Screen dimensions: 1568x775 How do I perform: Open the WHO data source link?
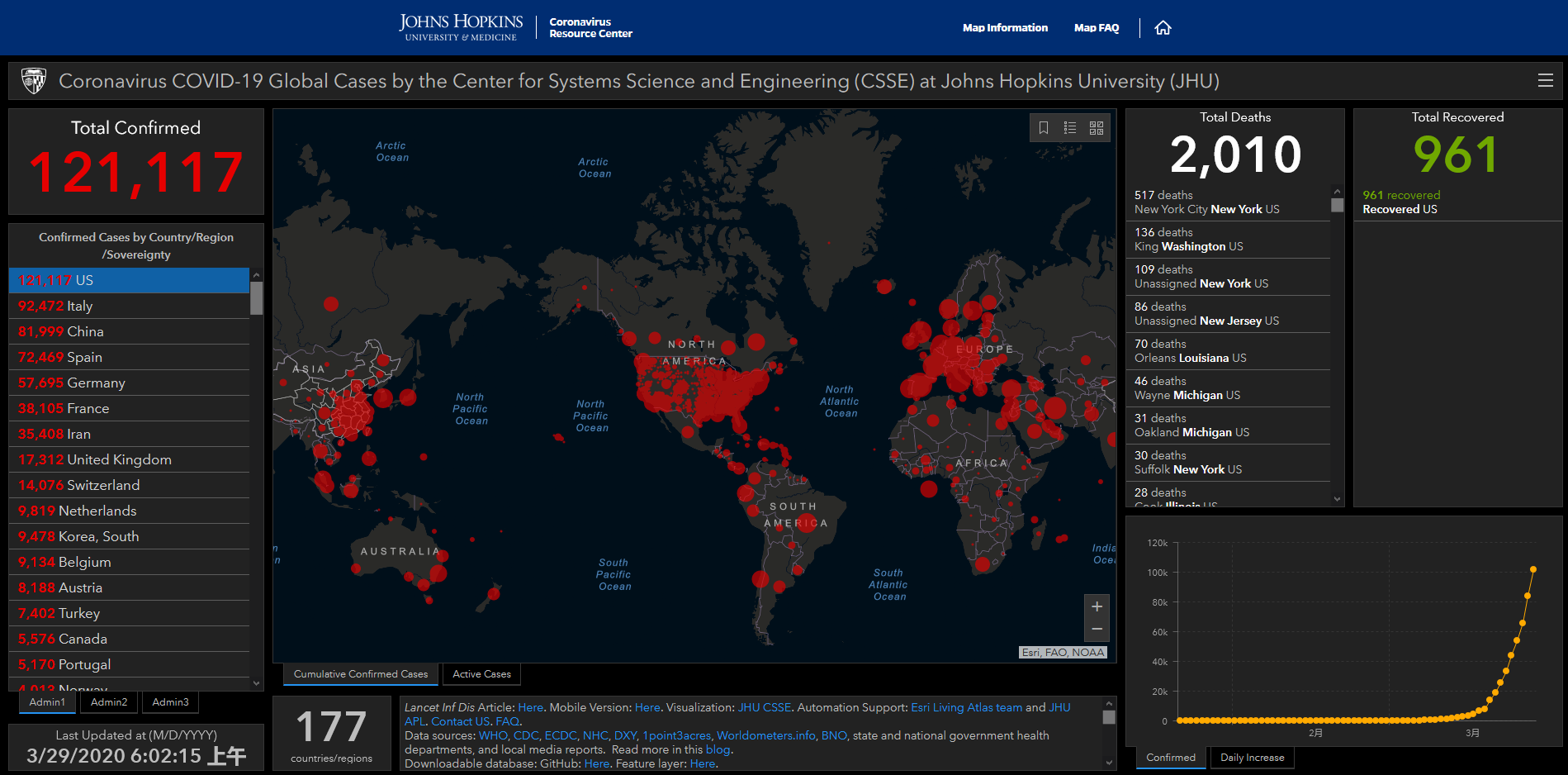(x=493, y=735)
